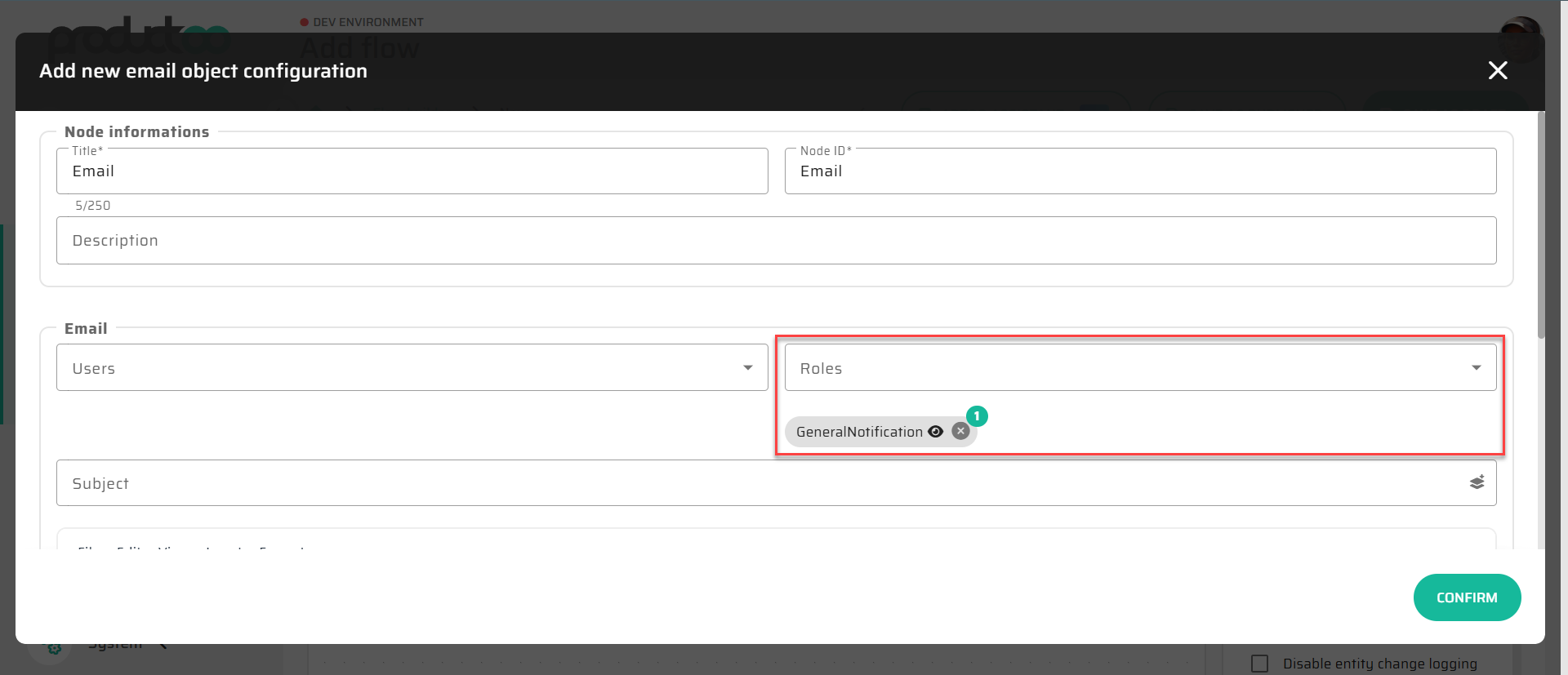Collapse the System sidebar chevron
This screenshot has height=675, width=1568.
[x=163, y=646]
